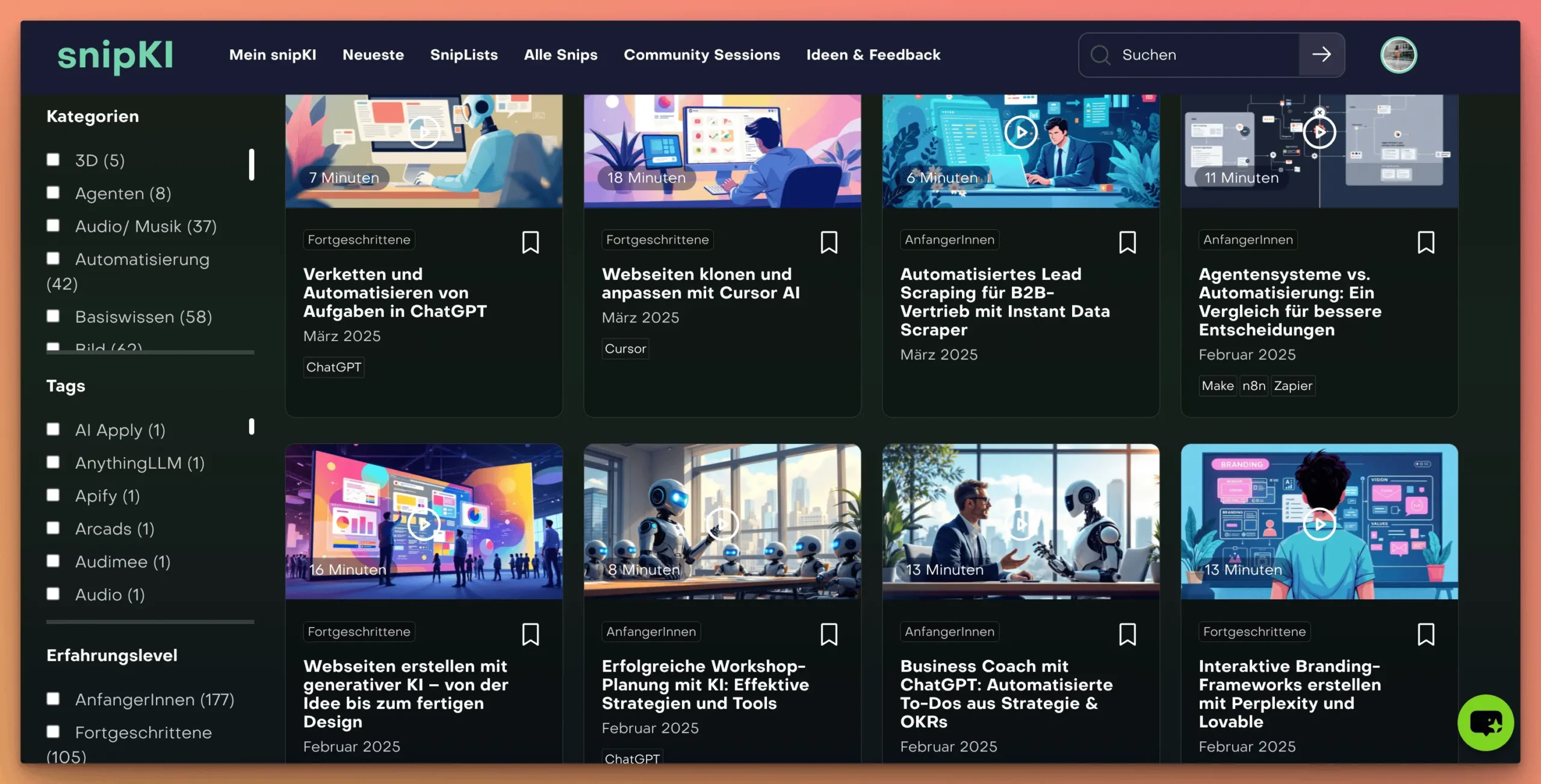Play the 11 Minuten Agentensysteme video
The height and width of the screenshot is (784, 1541).
click(1319, 132)
